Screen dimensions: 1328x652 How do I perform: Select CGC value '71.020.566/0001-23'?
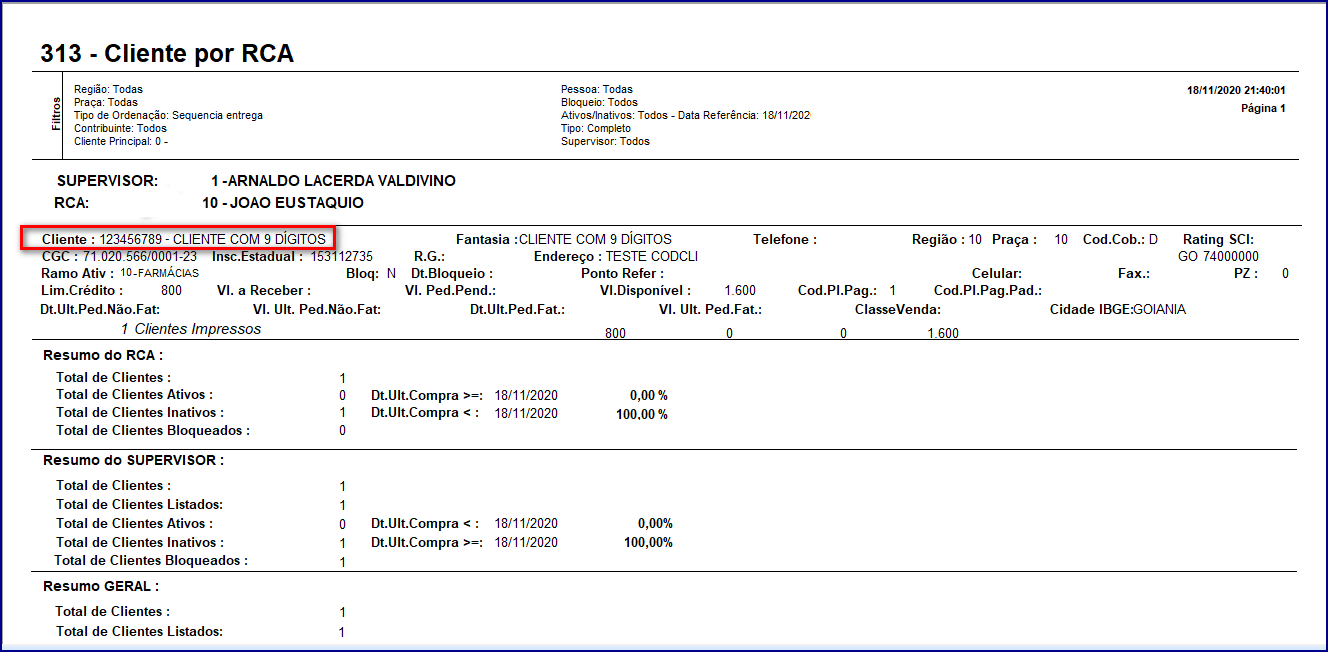coord(140,257)
